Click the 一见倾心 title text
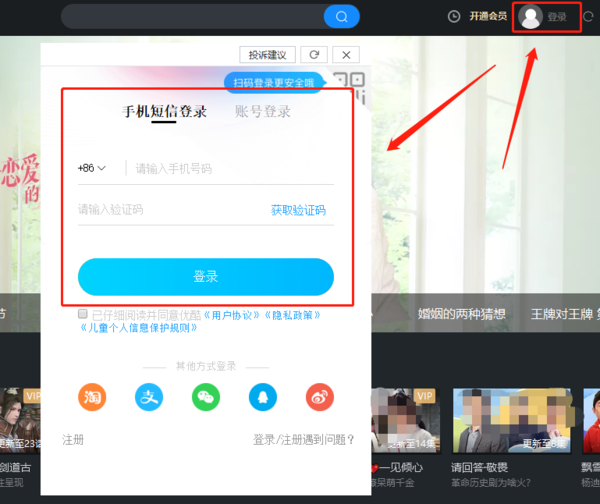This screenshot has width=600, height=504. [x=401, y=467]
